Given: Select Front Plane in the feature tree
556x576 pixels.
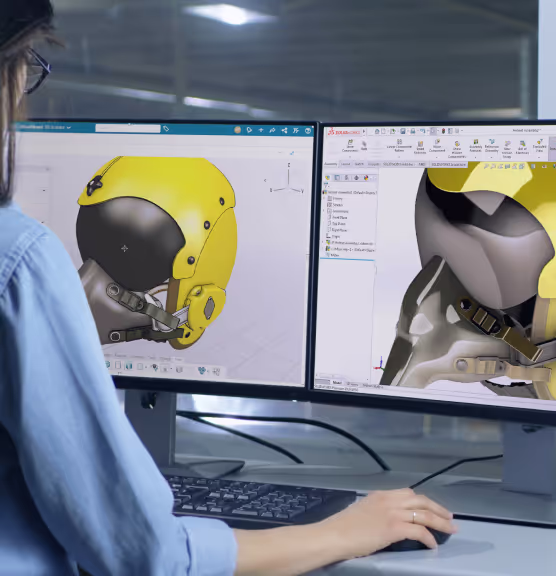Looking at the screenshot, I should 337,217.
